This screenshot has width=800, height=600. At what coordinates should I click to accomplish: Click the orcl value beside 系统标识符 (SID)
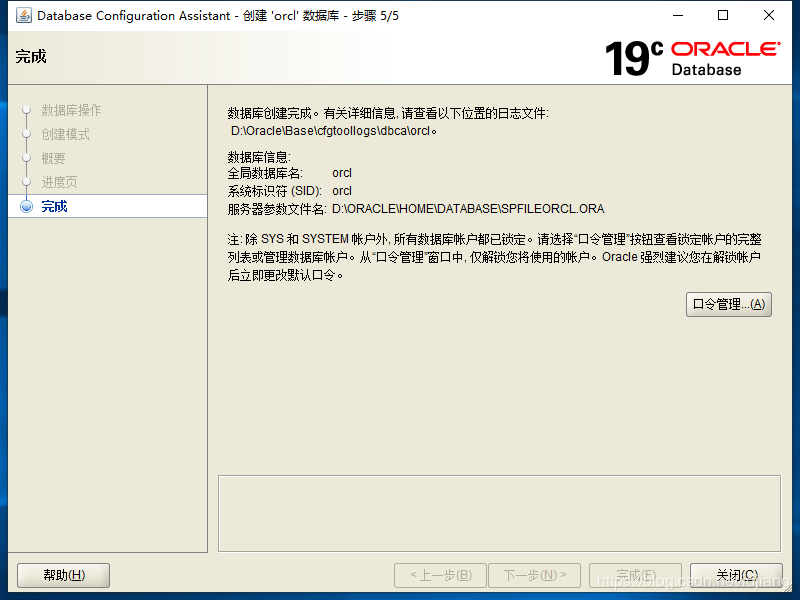tap(342, 191)
